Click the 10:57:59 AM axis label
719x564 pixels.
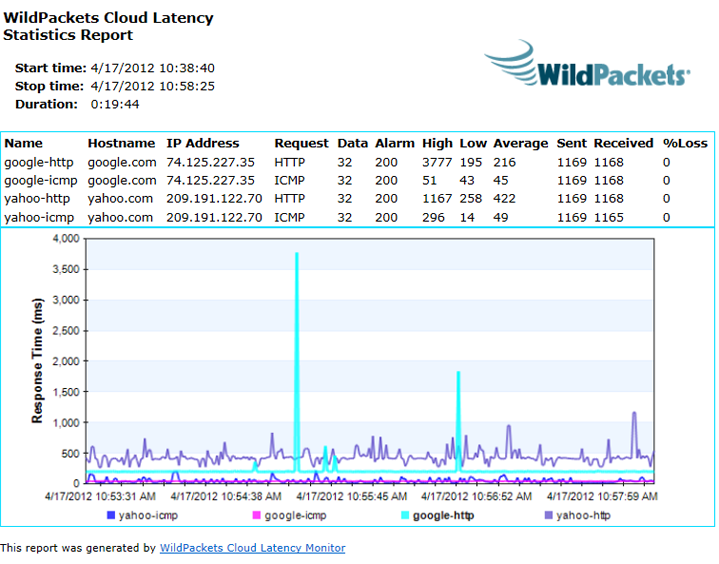point(603,496)
